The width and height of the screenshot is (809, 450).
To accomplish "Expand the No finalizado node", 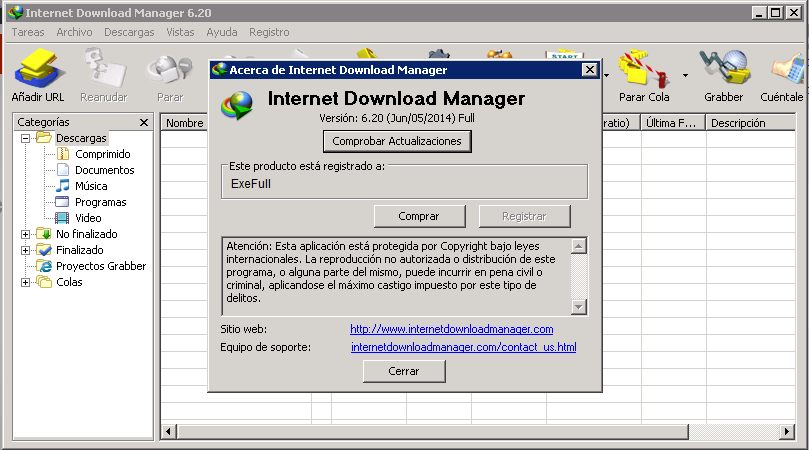I will pos(25,234).
